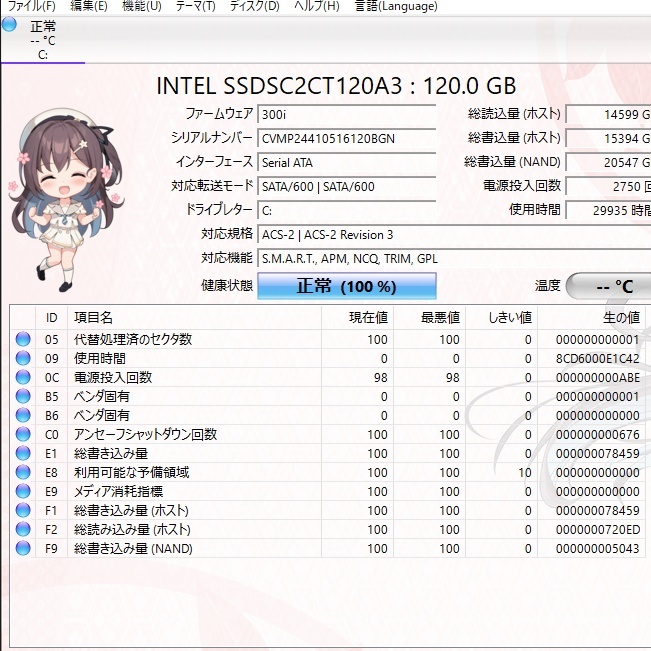
Task: Click the standard field ACS-2 | ACS-2 Revision 3
Action: click(x=454, y=235)
